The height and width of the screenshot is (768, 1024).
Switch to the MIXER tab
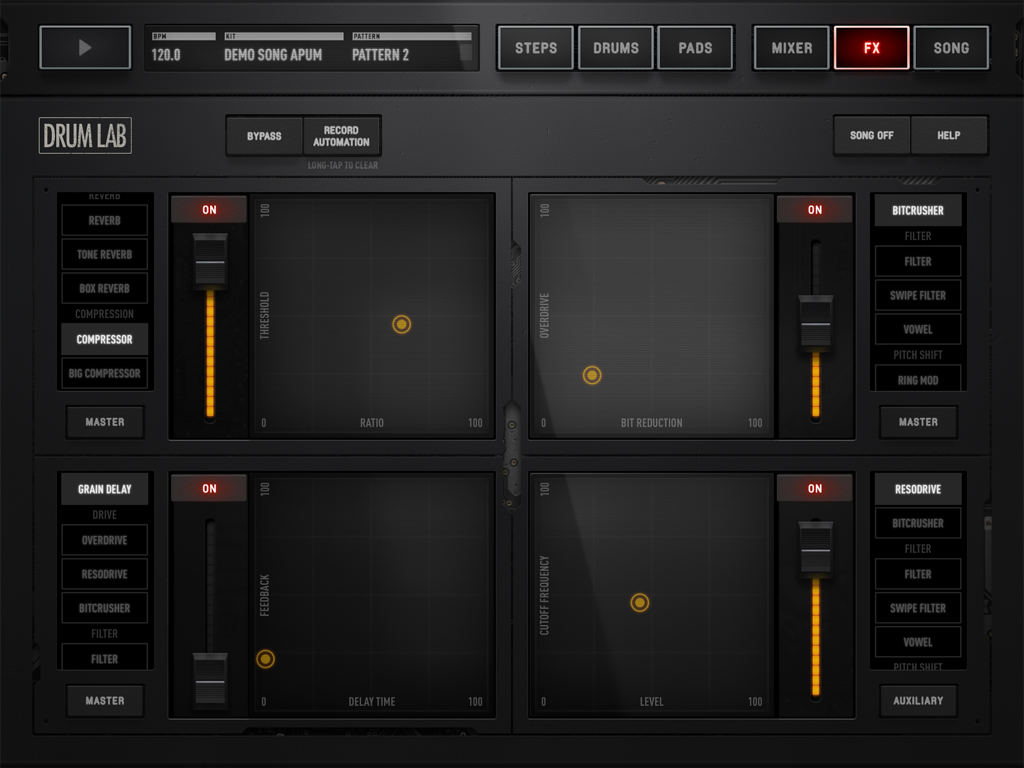point(790,47)
